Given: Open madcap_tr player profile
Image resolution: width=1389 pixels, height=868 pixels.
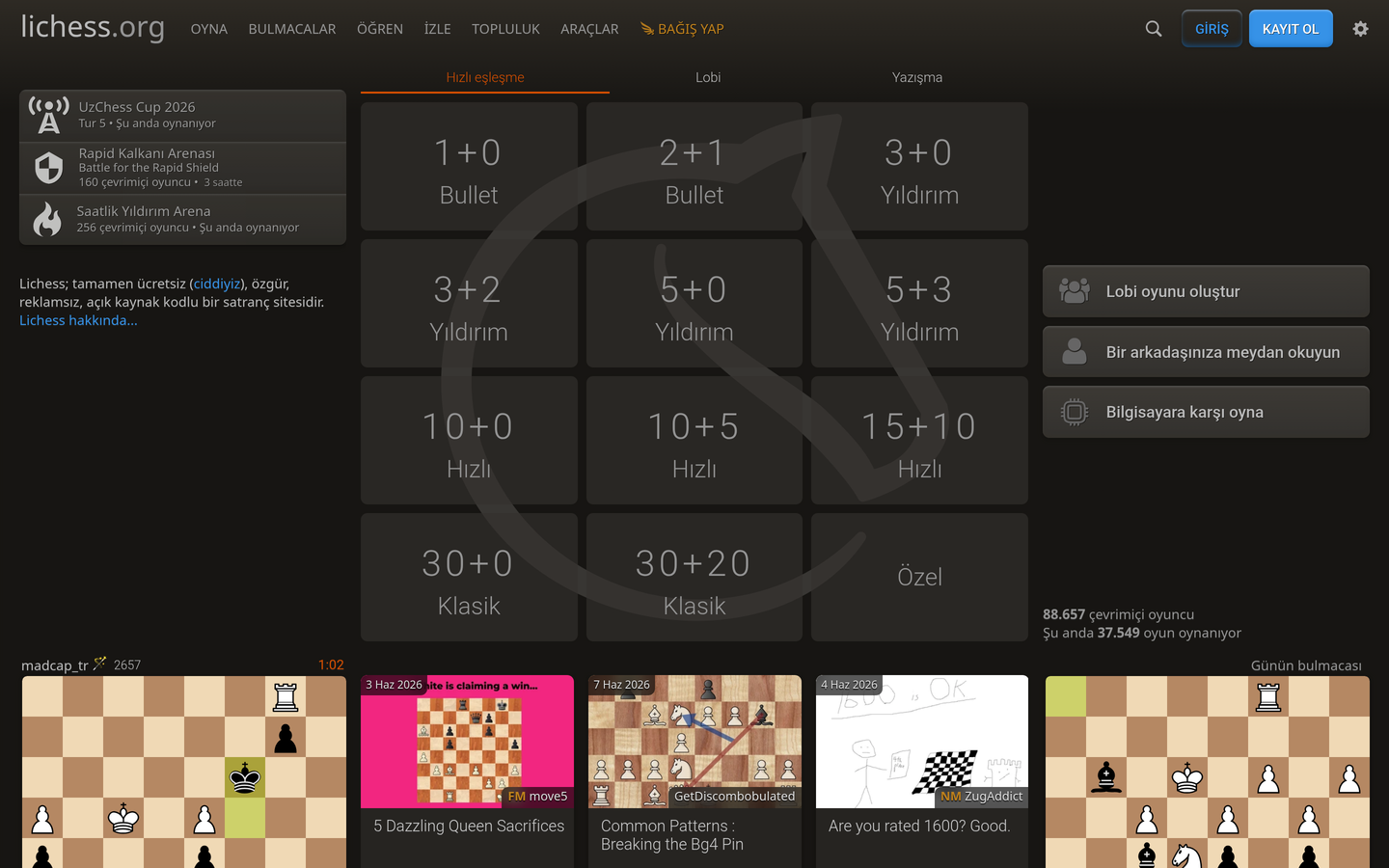Looking at the screenshot, I should pos(55,665).
